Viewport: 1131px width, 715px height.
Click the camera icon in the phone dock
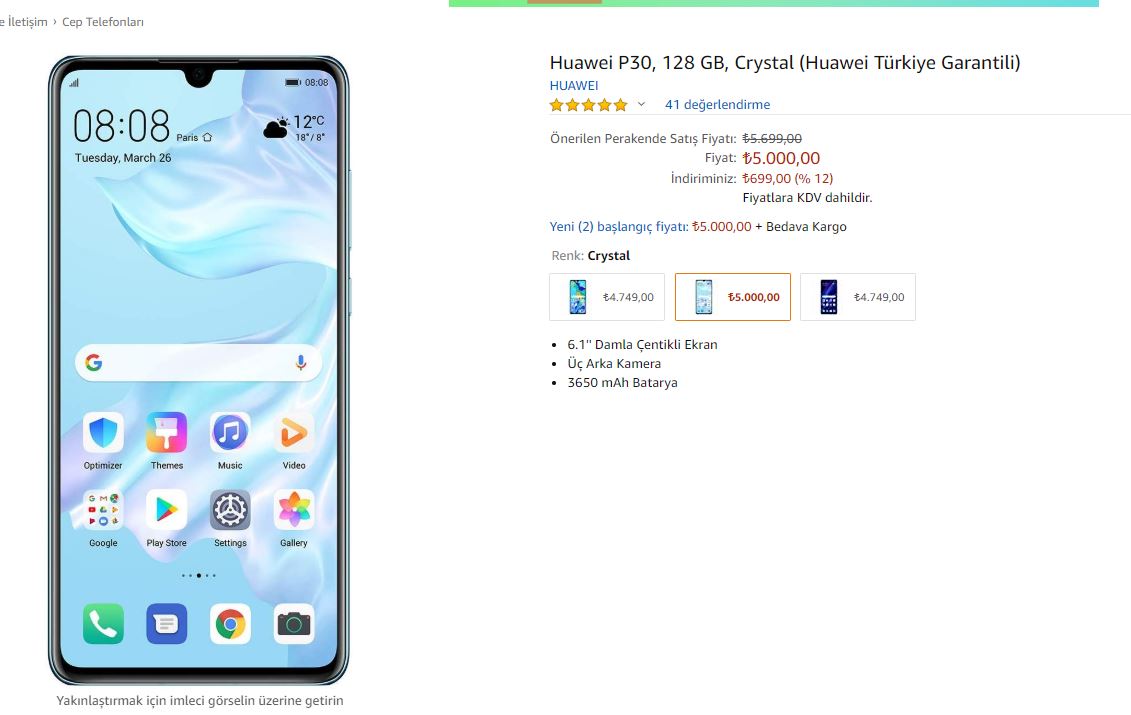(294, 623)
